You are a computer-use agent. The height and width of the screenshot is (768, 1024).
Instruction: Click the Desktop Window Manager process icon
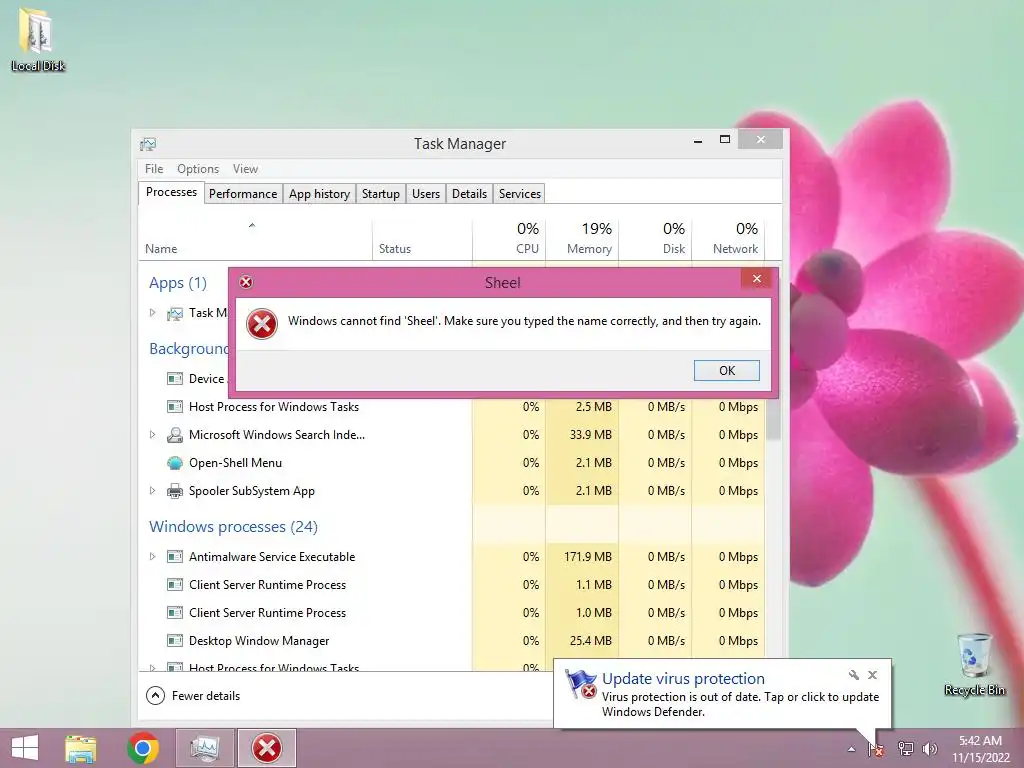(174, 641)
